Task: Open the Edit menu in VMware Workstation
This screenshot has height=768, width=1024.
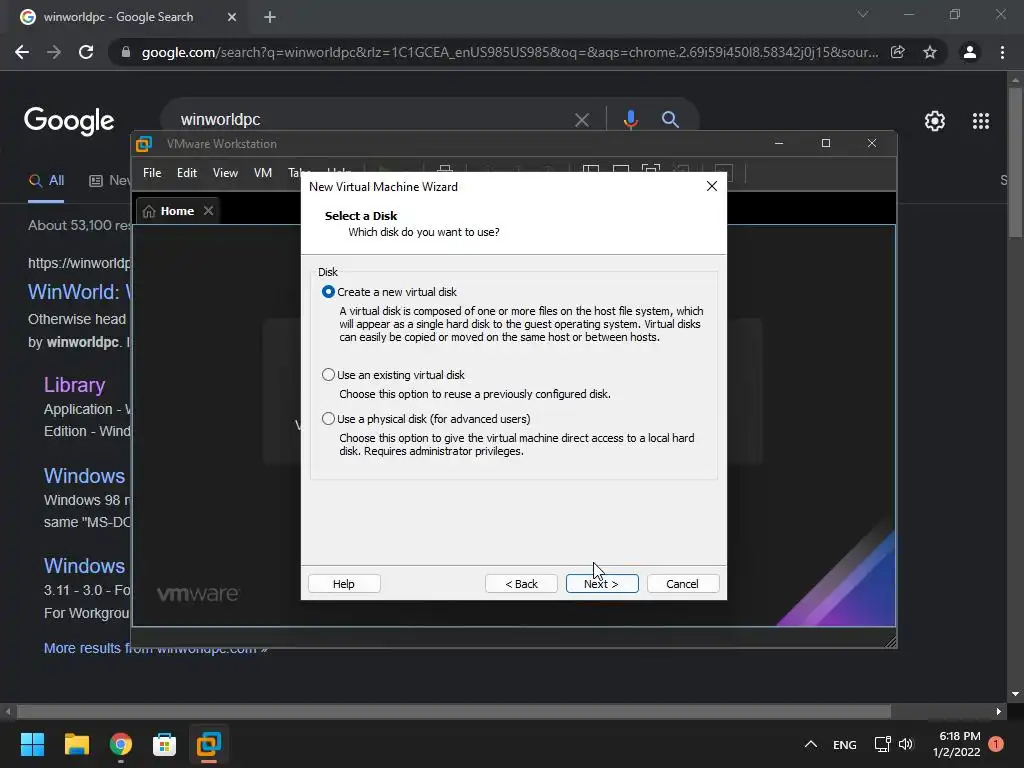Action: coord(187,173)
